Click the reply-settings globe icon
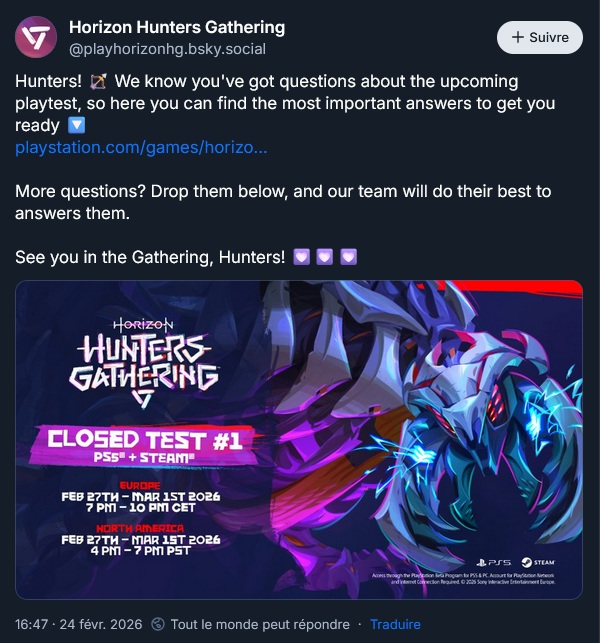This screenshot has width=600, height=643. [158, 625]
